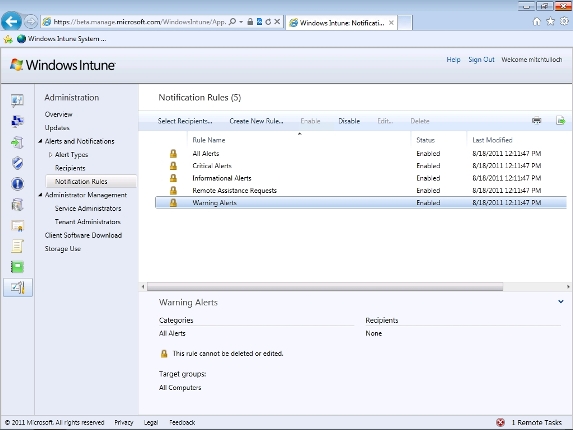Open Service Administrators page
This screenshot has width=573, height=430.
point(88,208)
